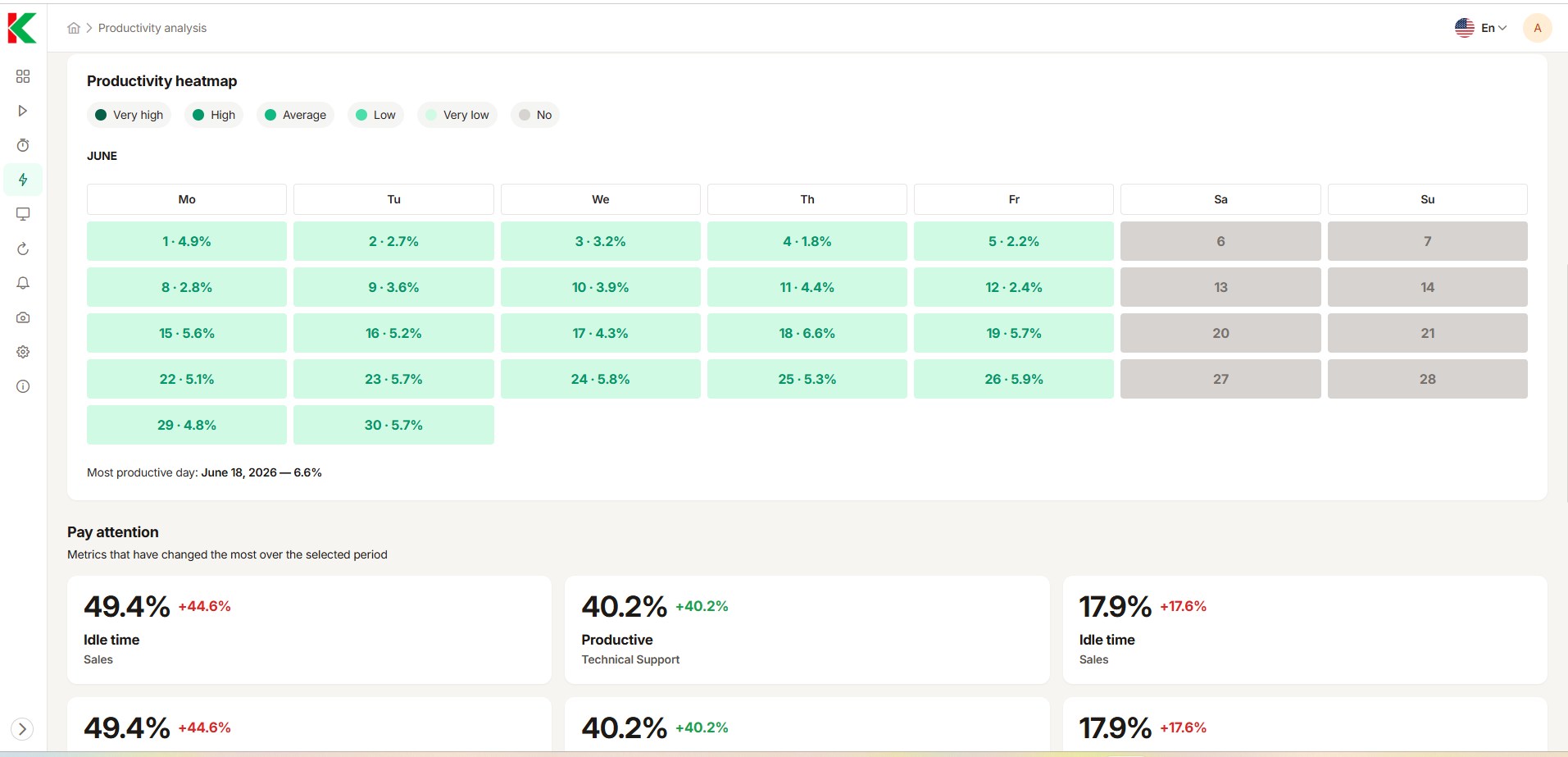Select heatmap cell 17 · 4.3%
Image resolution: width=1568 pixels, height=757 pixels.
point(601,333)
